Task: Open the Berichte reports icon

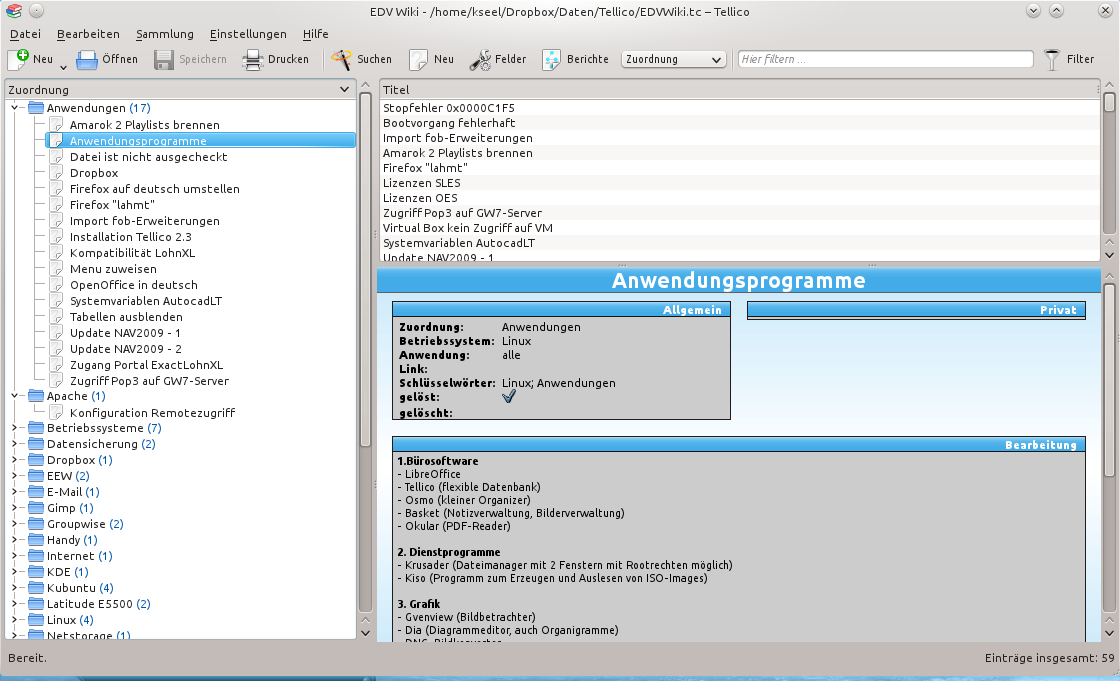Action: click(x=551, y=60)
